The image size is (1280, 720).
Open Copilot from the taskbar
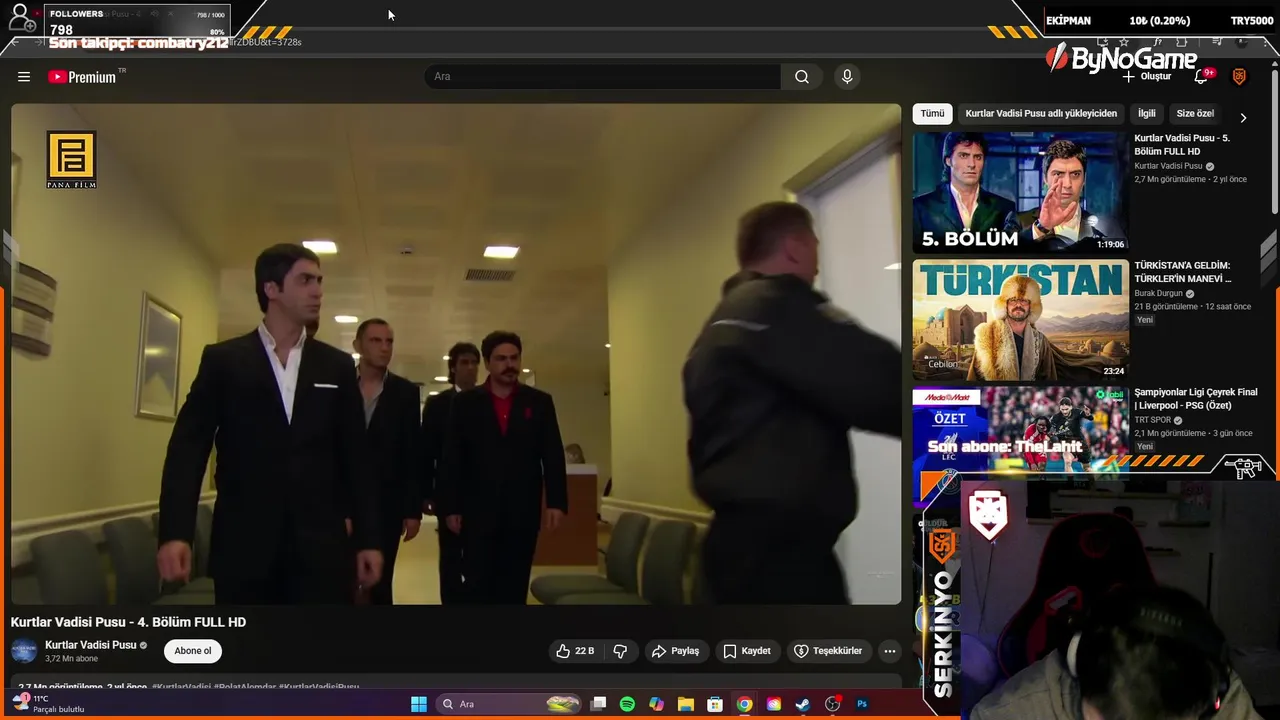pos(656,704)
